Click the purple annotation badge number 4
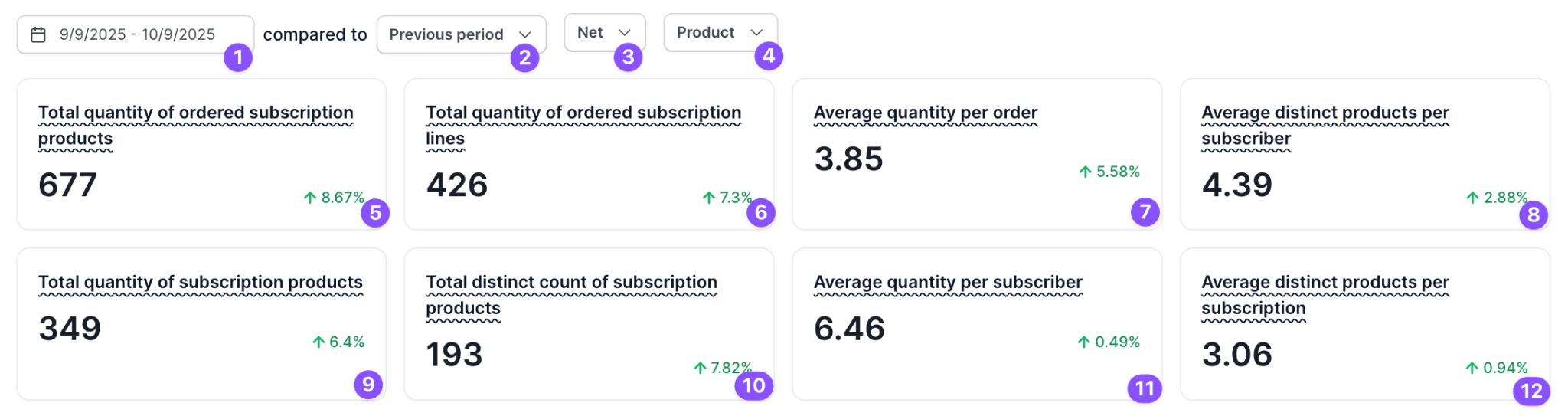Screen dimensions: 1568x416 pos(769,55)
